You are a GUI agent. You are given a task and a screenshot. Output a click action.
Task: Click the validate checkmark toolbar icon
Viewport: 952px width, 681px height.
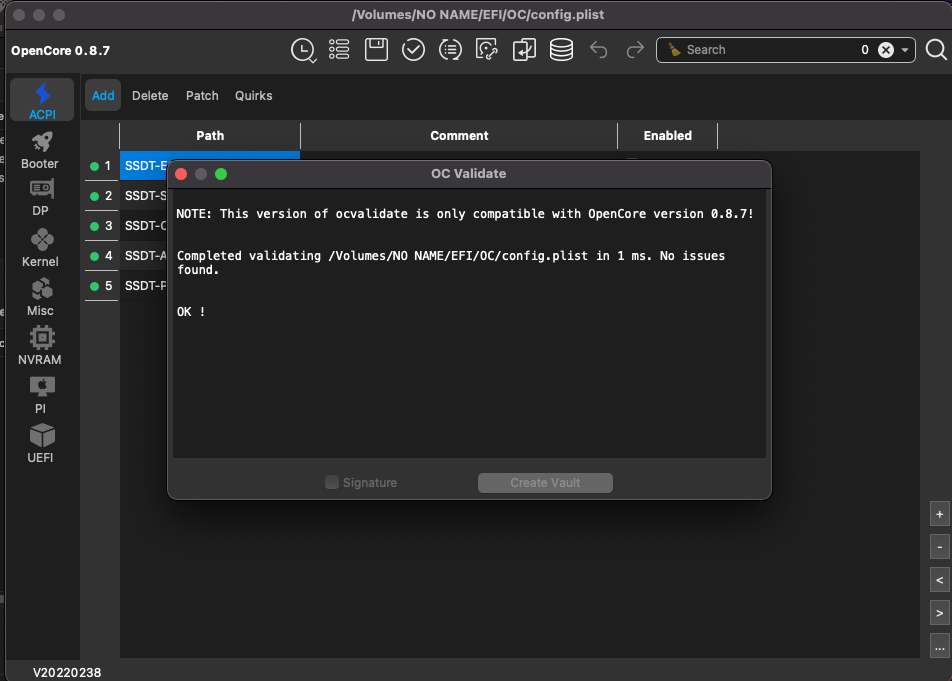pos(413,50)
